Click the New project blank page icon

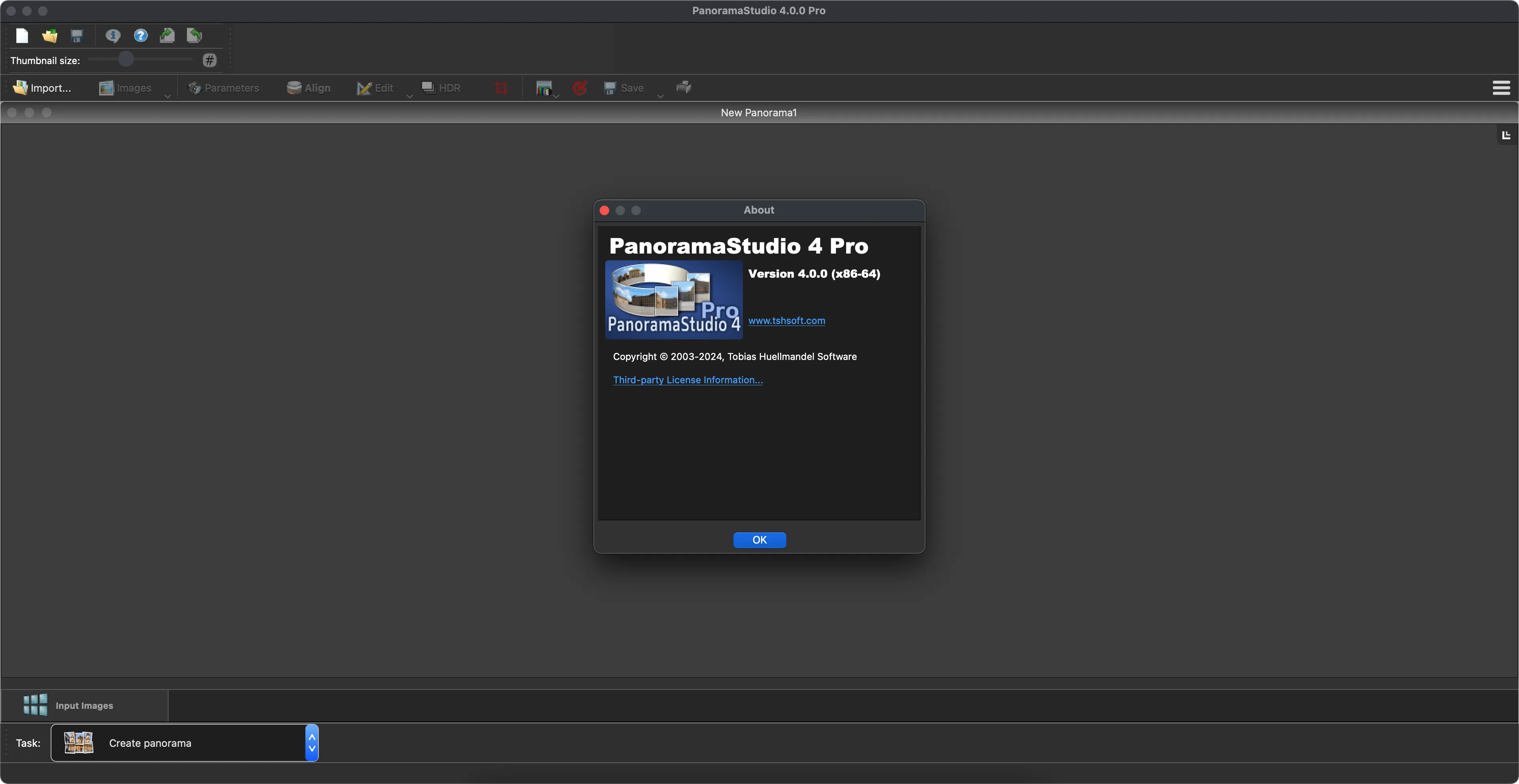[22, 36]
